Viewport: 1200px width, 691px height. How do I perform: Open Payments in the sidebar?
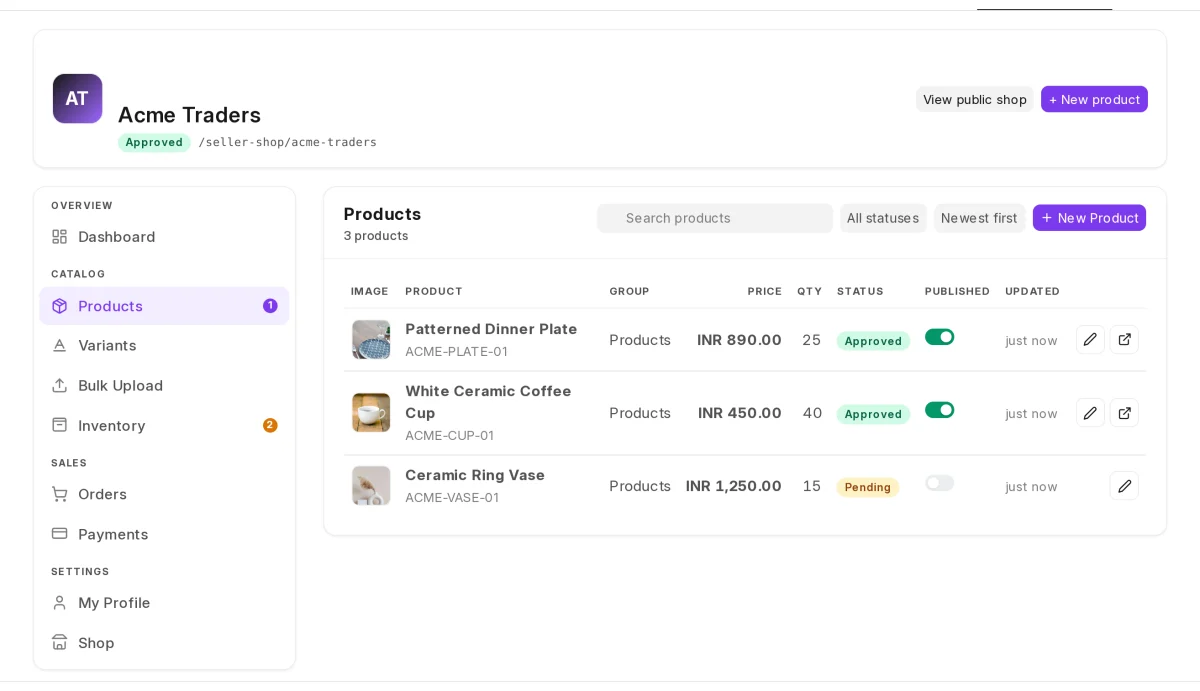click(x=164, y=534)
